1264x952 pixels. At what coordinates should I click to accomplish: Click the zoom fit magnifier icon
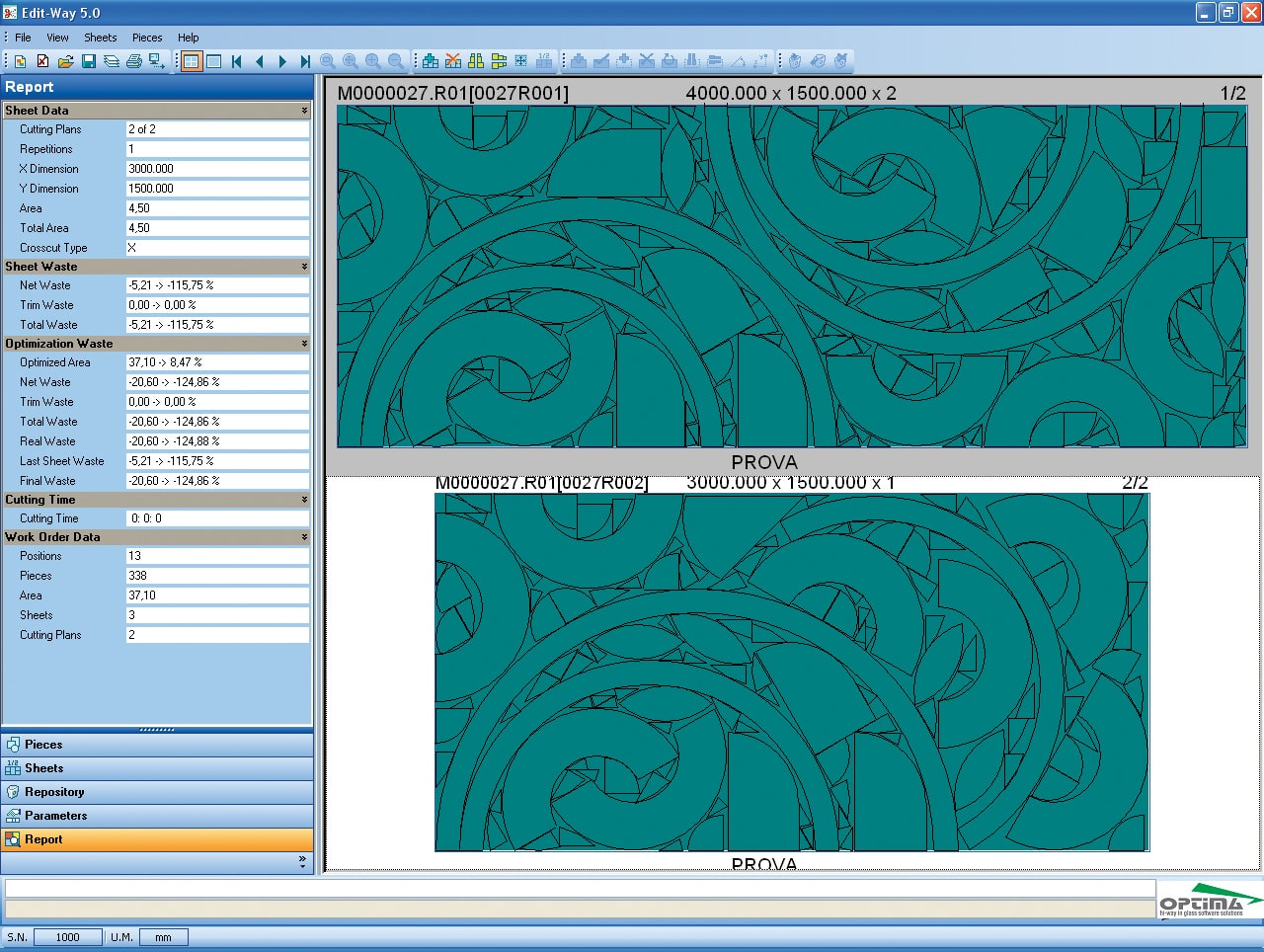351,61
